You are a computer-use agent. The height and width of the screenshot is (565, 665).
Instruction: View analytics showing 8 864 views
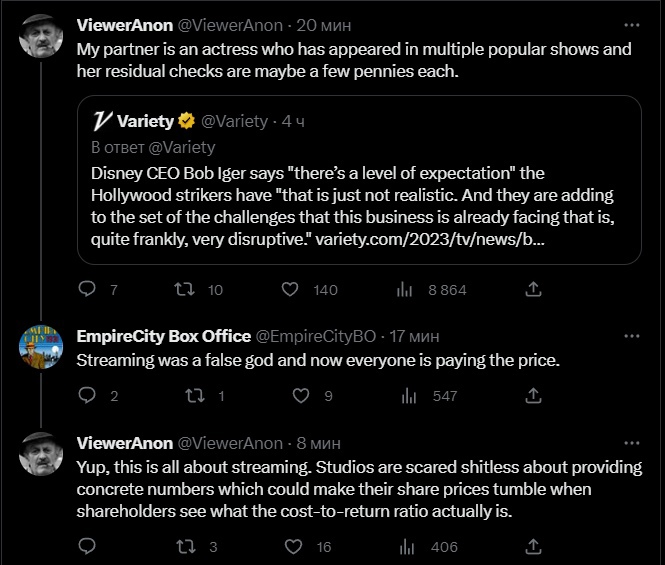click(405, 290)
